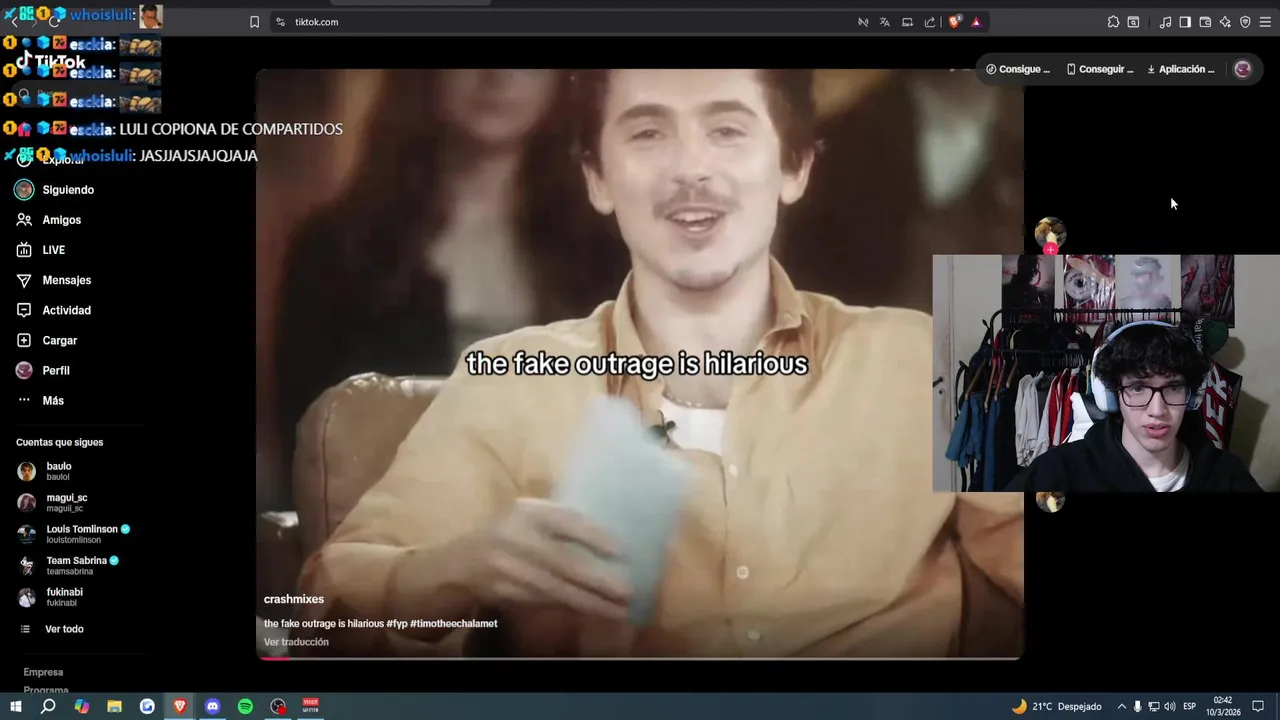The image size is (1280, 720).
Task: Open Brave VPN shield icon
Action: click(1245, 22)
